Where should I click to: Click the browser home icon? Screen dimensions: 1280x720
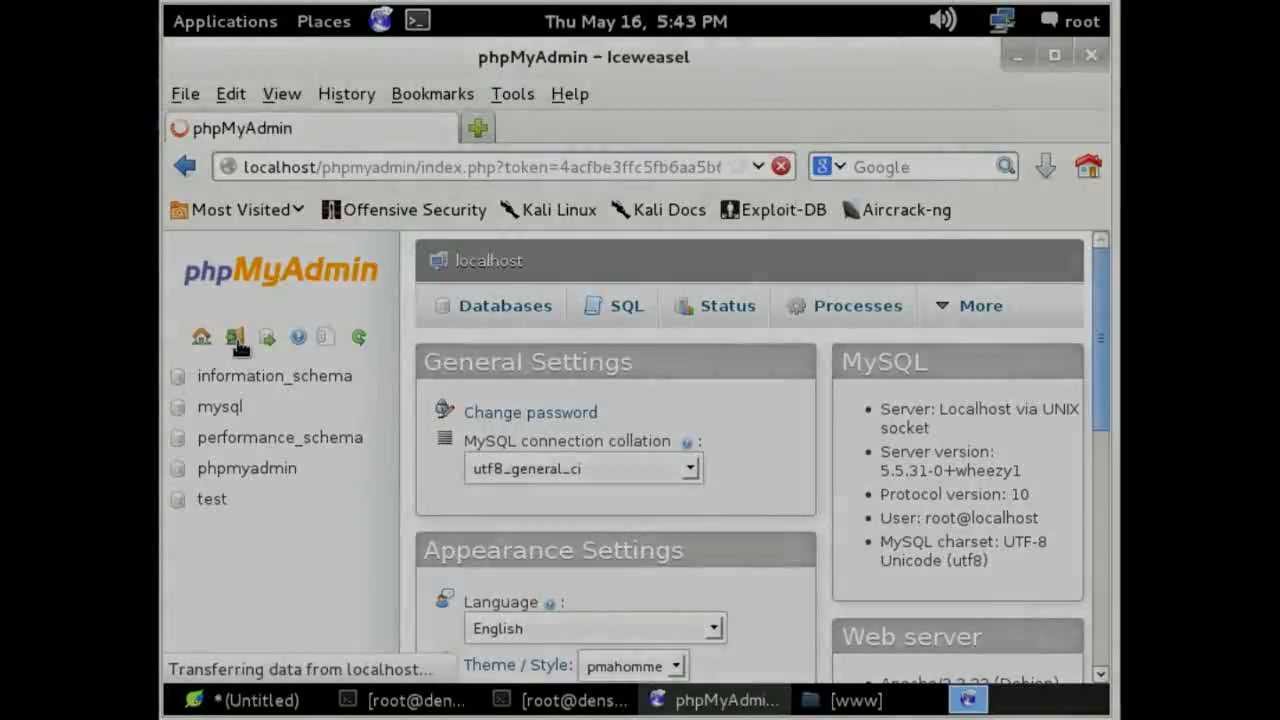[x=1088, y=166]
